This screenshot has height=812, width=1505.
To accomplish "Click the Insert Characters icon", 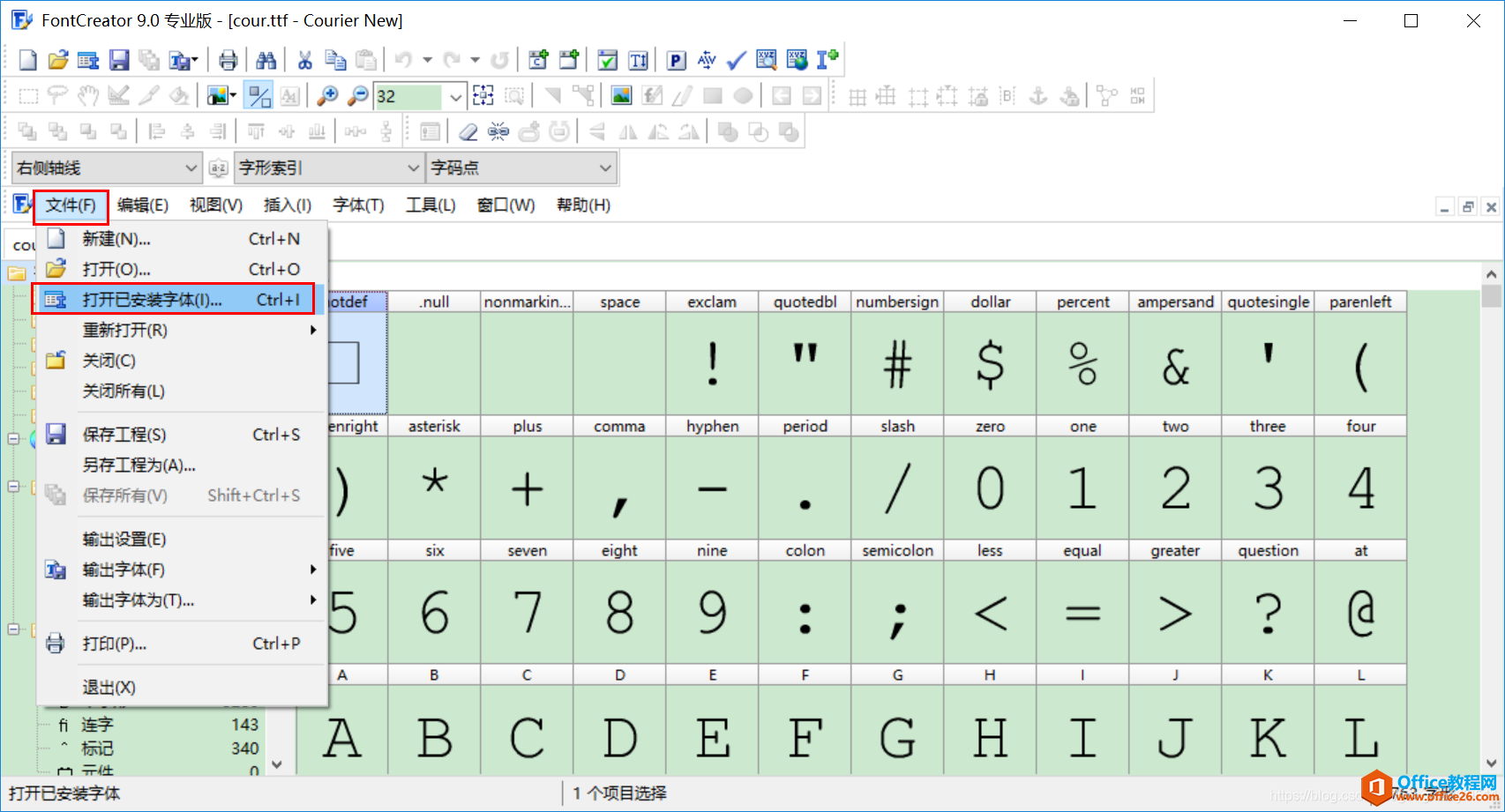I will coord(538,60).
